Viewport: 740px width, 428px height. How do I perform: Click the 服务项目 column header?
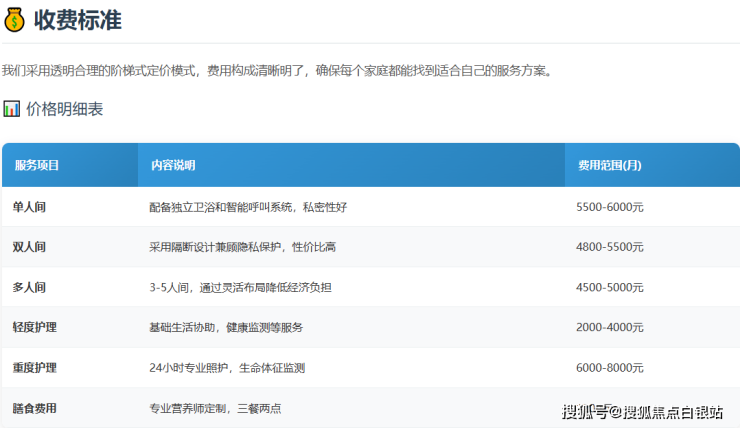36,165
